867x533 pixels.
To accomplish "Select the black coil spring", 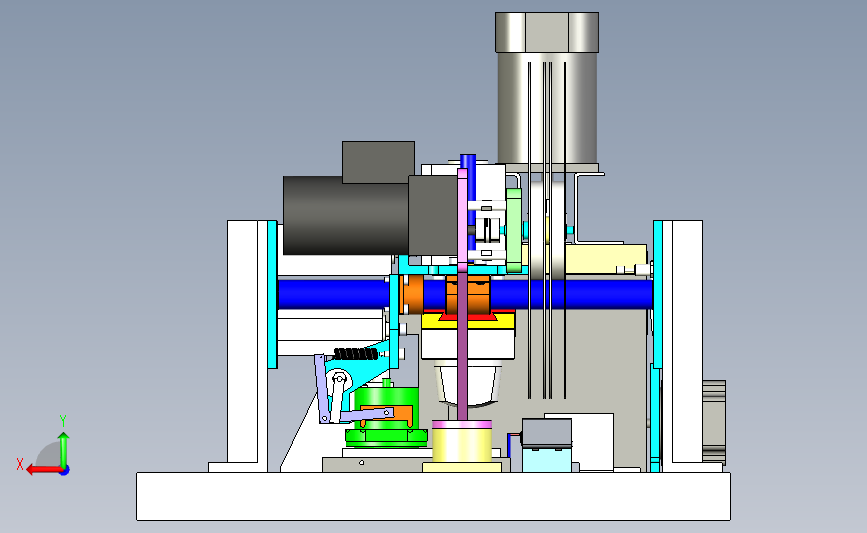I will (x=356, y=354).
